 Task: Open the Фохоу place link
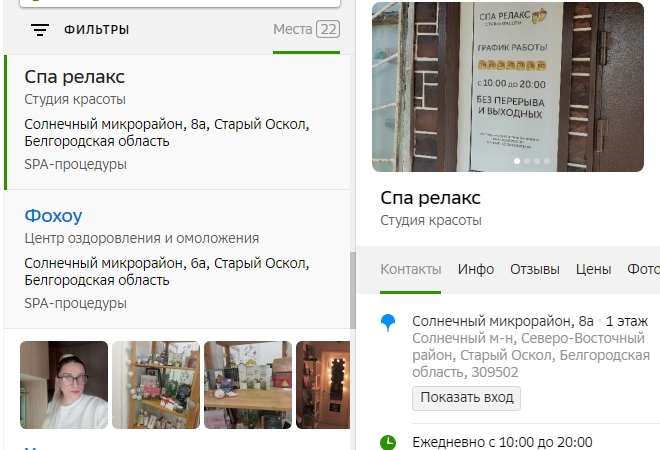click(53, 216)
